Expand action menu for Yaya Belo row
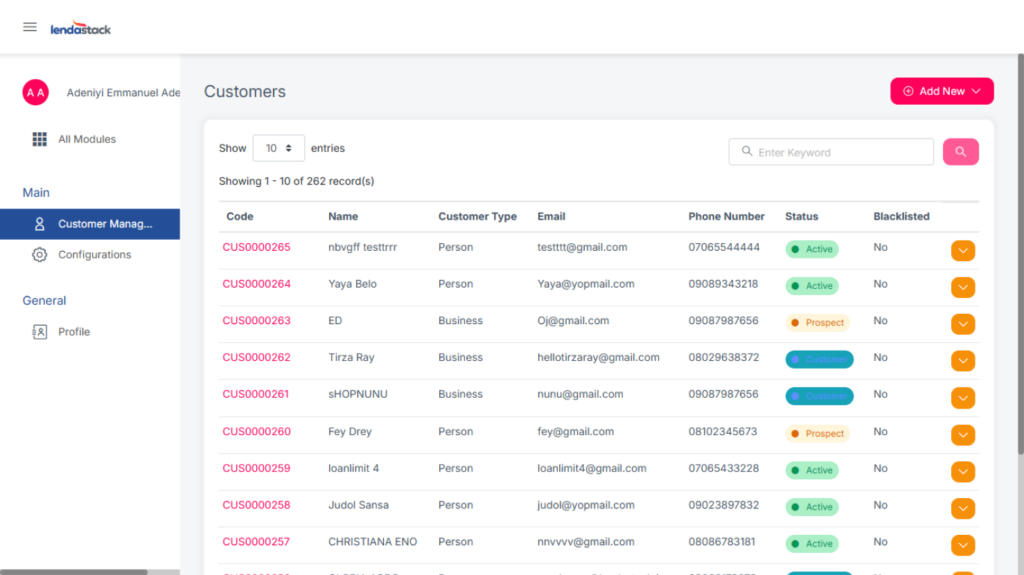 [962, 288]
